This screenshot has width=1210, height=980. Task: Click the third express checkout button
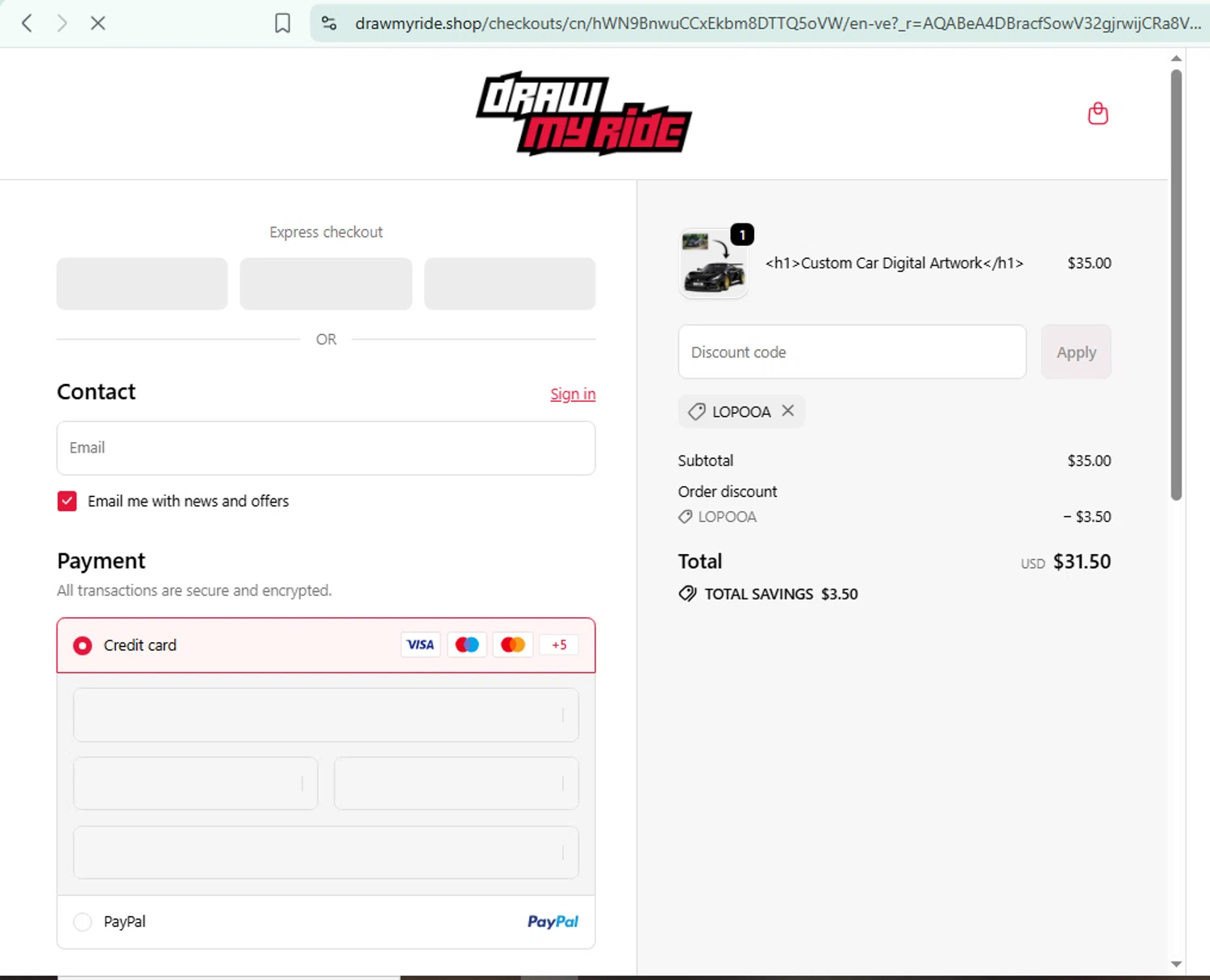coord(510,284)
